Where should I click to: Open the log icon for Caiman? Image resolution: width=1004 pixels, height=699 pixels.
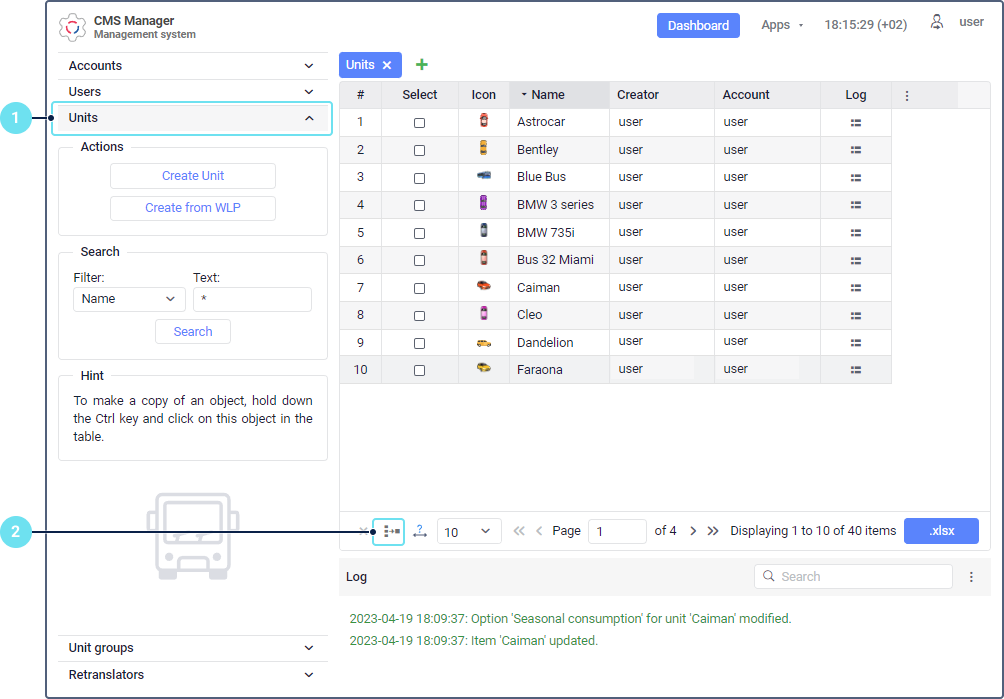(855, 288)
